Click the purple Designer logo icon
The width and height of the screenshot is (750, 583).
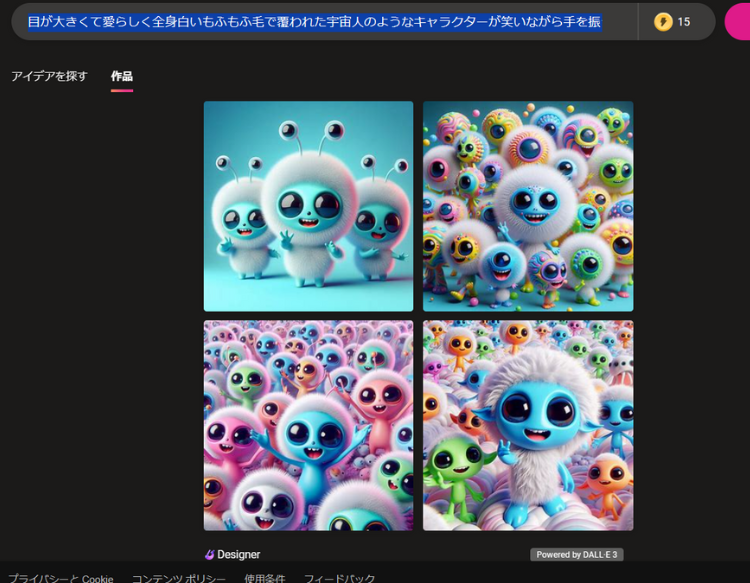[210, 554]
